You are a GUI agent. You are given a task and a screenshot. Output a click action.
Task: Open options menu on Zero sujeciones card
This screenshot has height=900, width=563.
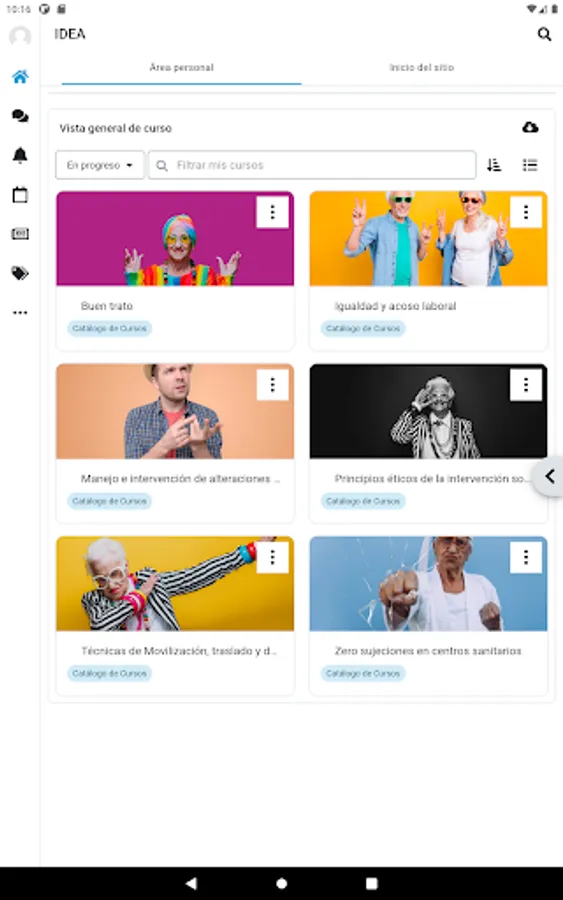526,557
